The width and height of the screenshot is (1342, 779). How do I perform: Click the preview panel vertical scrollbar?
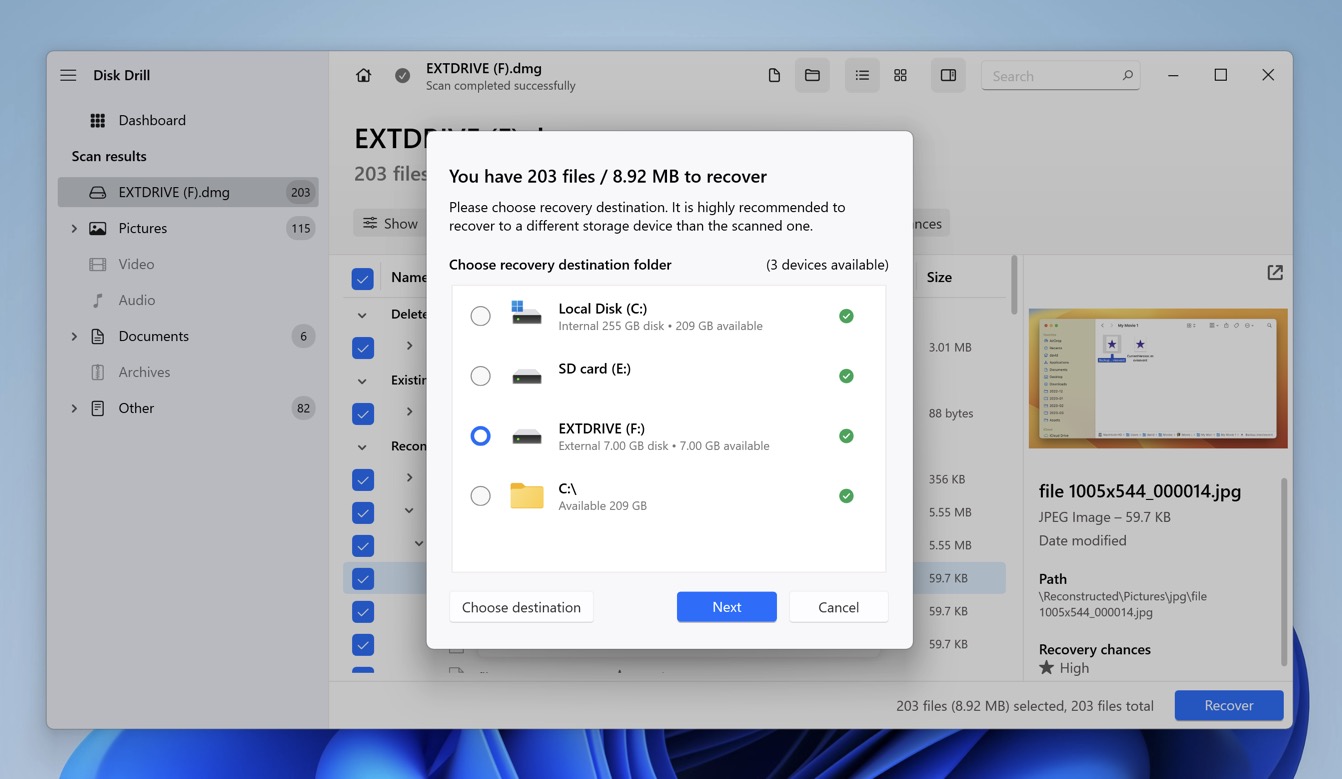(1284, 571)
